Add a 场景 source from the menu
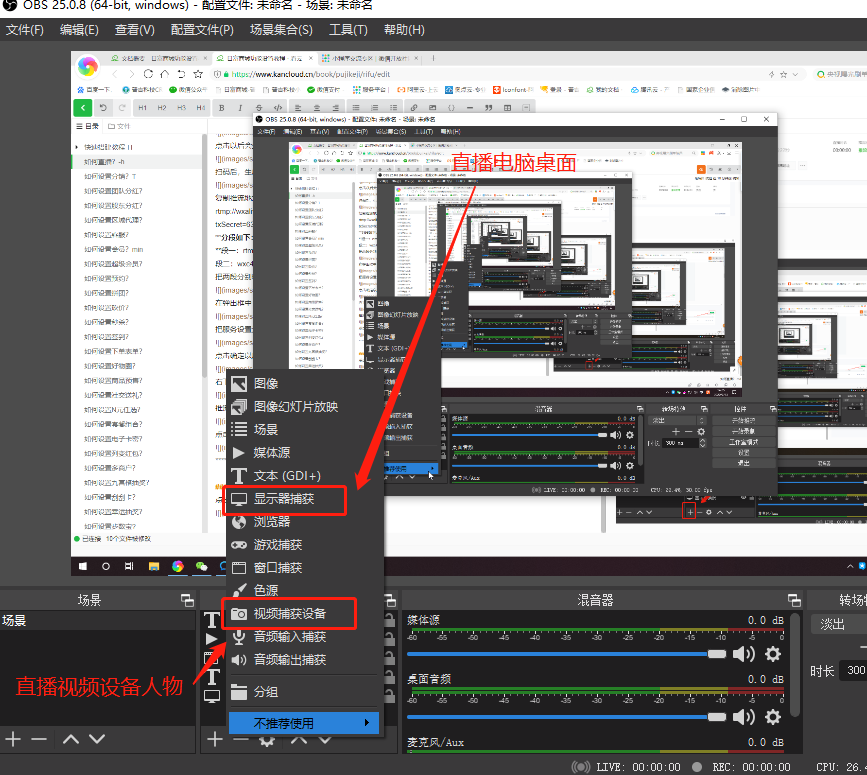This screenshot has height=775, width=867. pyautogui.click(x=305, y=430)
